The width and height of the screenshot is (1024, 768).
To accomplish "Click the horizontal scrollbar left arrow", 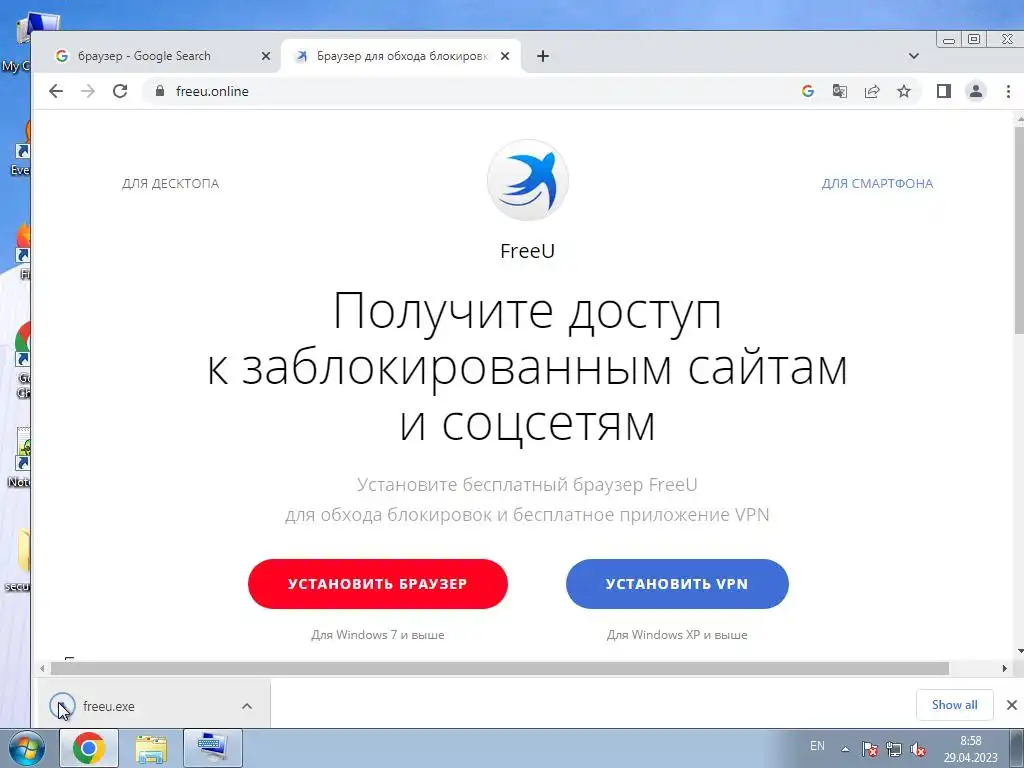I will (x=42, y=668).
